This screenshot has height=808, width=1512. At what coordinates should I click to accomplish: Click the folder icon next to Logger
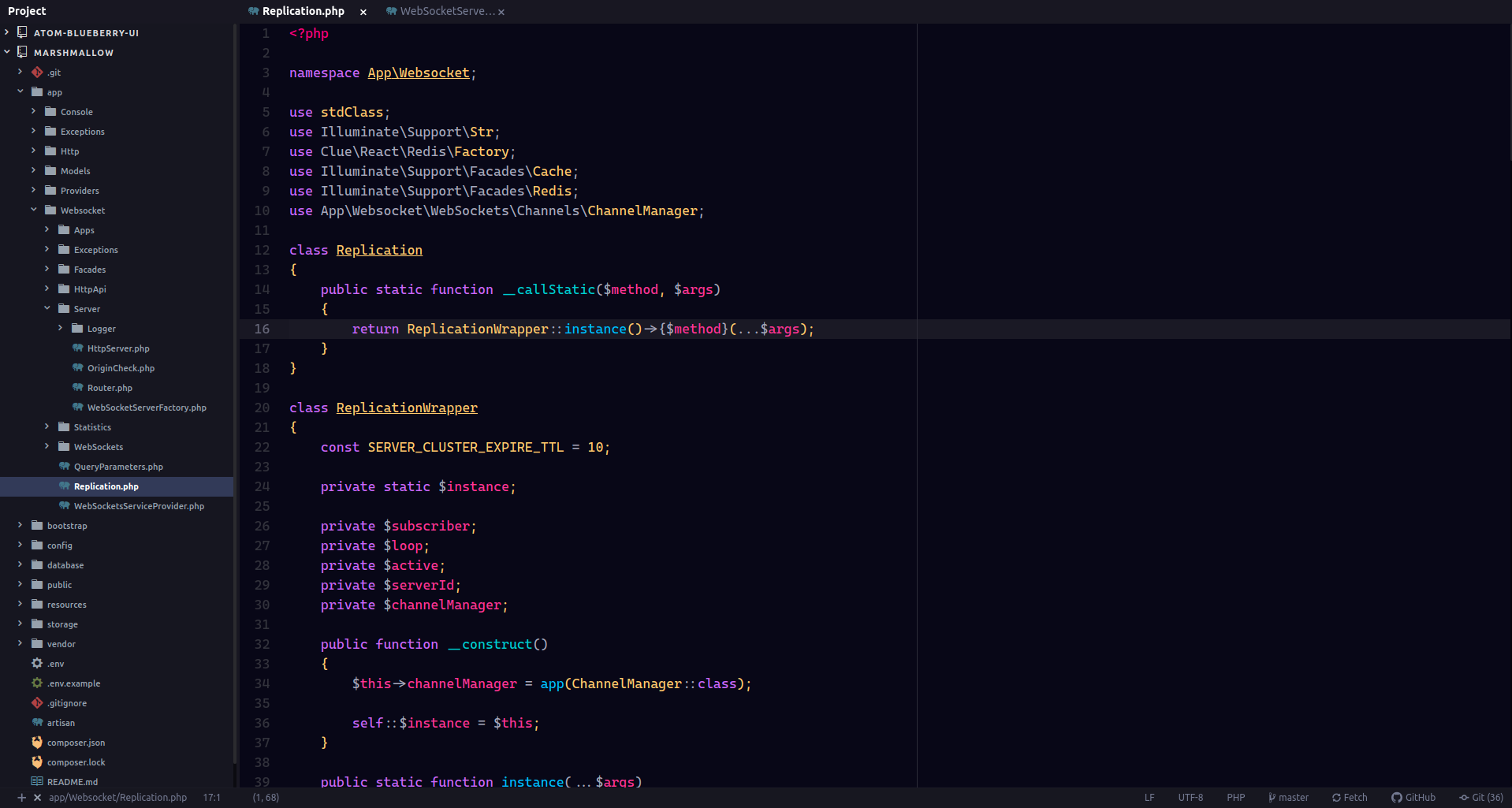[77, 329]
